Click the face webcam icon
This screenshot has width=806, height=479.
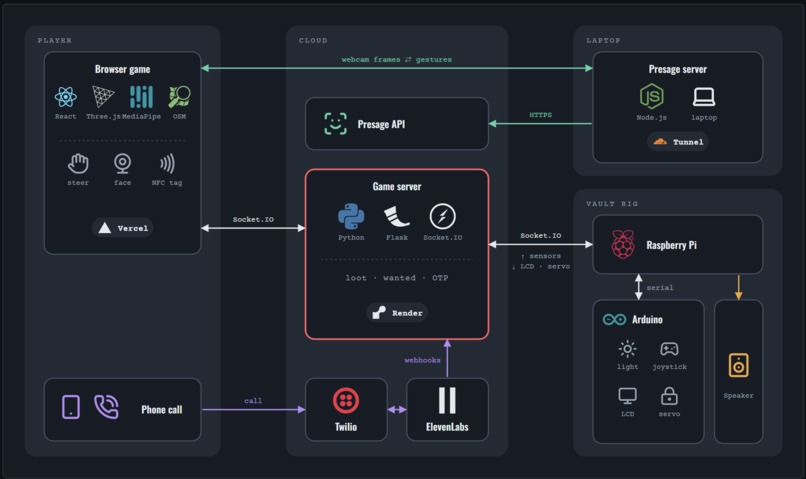[122, 164]
